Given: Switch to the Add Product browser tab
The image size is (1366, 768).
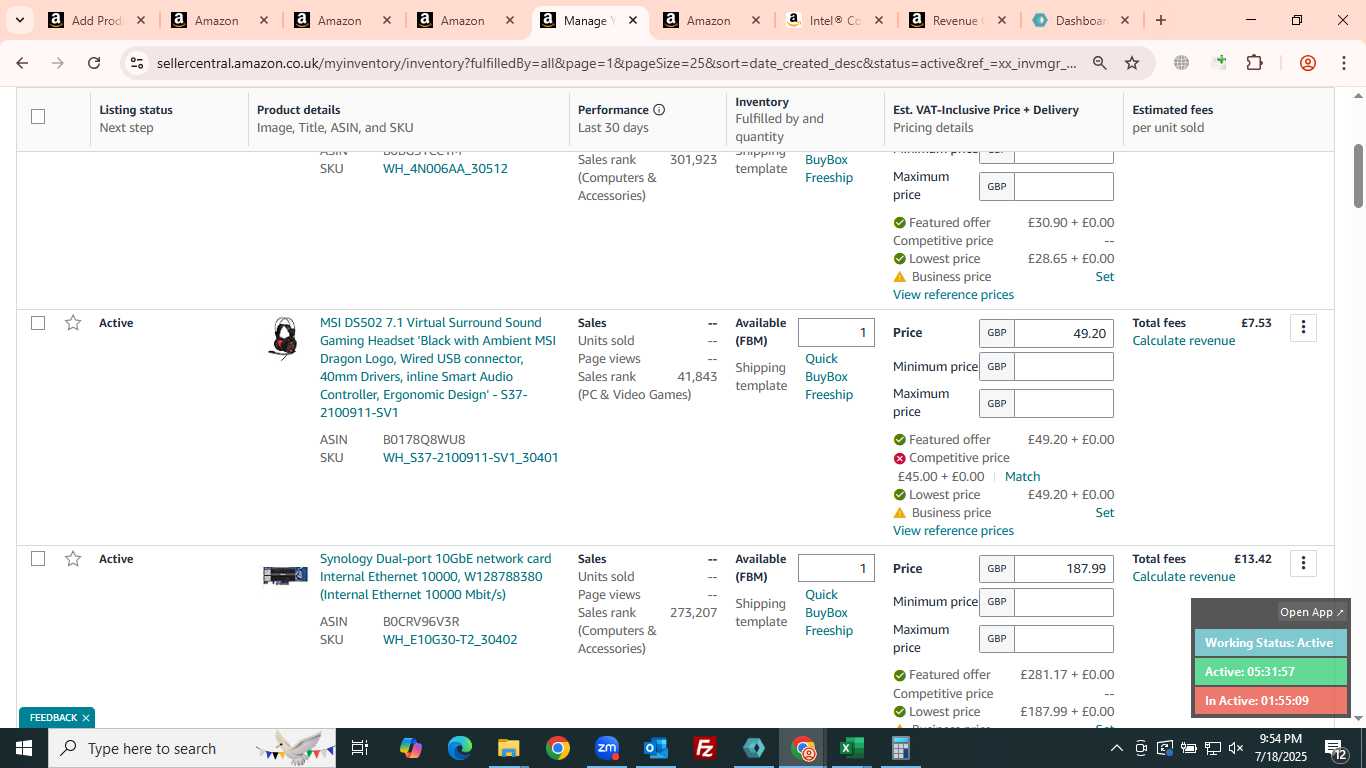Looking at the screenshot, I should (97, 20).
